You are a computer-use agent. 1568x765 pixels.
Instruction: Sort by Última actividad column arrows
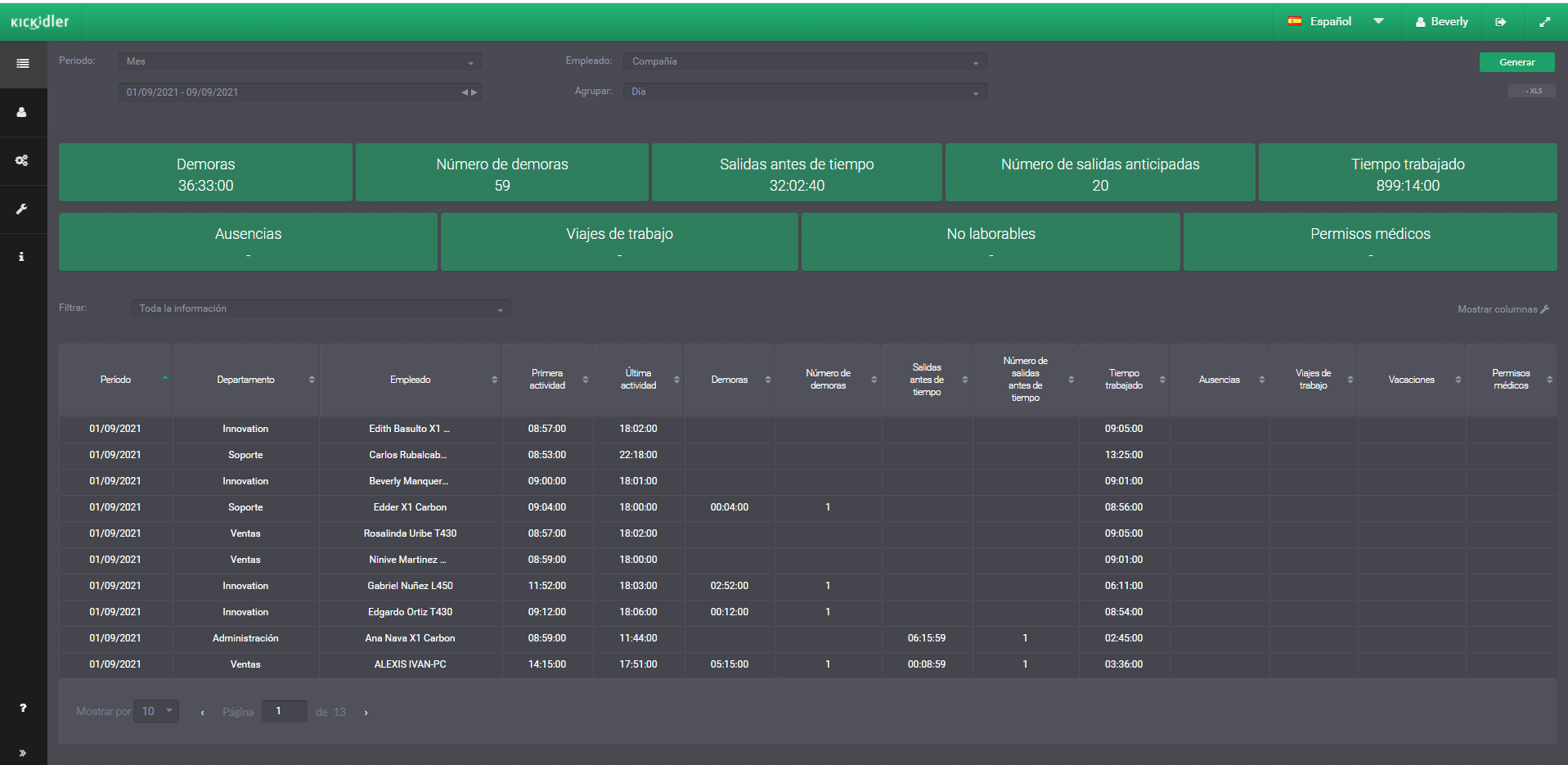(x=676, y=380)
